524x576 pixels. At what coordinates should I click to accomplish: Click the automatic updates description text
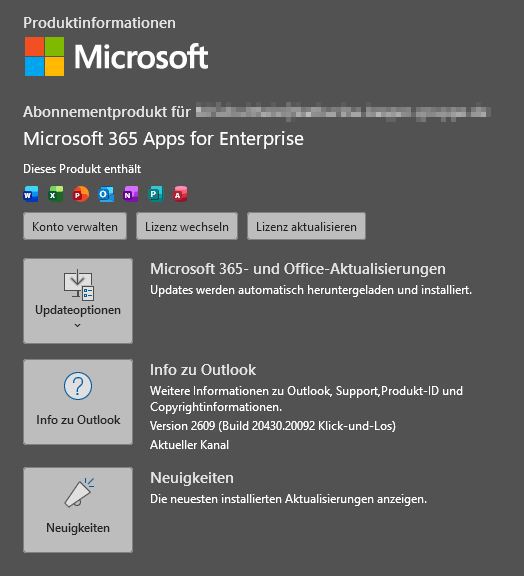311,290
